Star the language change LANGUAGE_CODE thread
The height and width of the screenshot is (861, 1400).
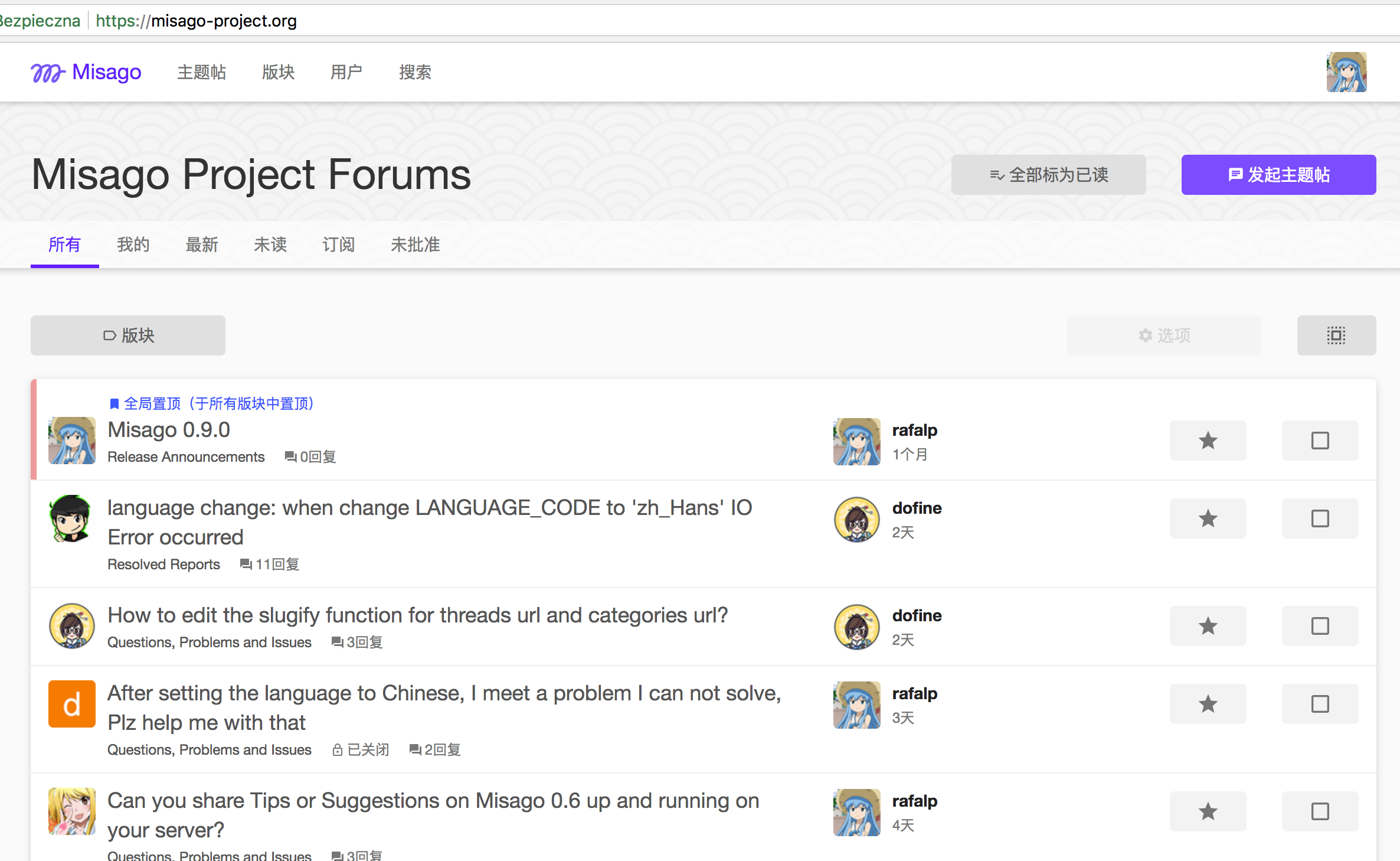click(1208, 518)
